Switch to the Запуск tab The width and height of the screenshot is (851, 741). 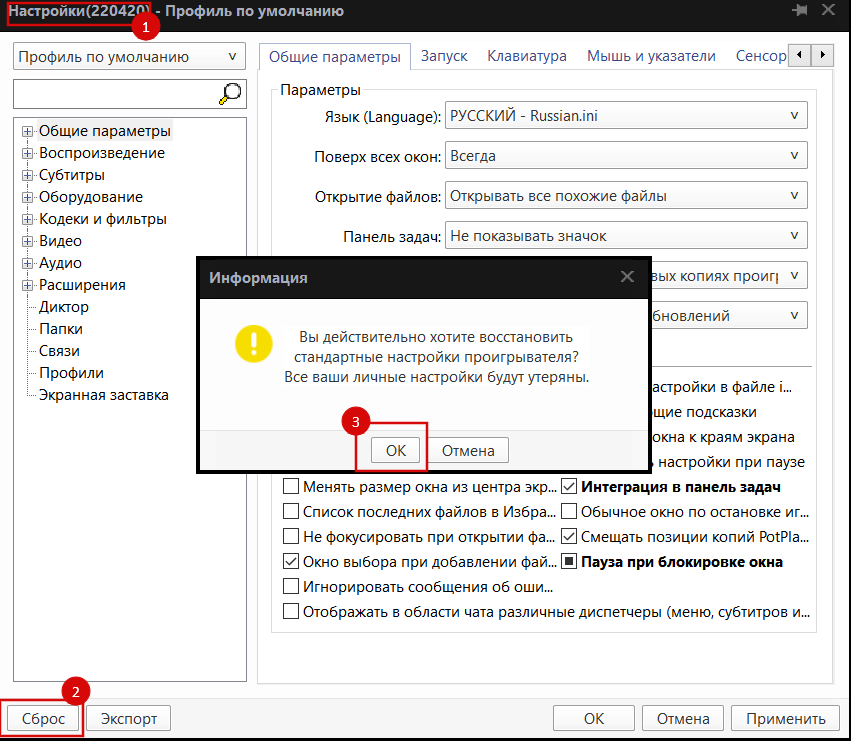444,56
